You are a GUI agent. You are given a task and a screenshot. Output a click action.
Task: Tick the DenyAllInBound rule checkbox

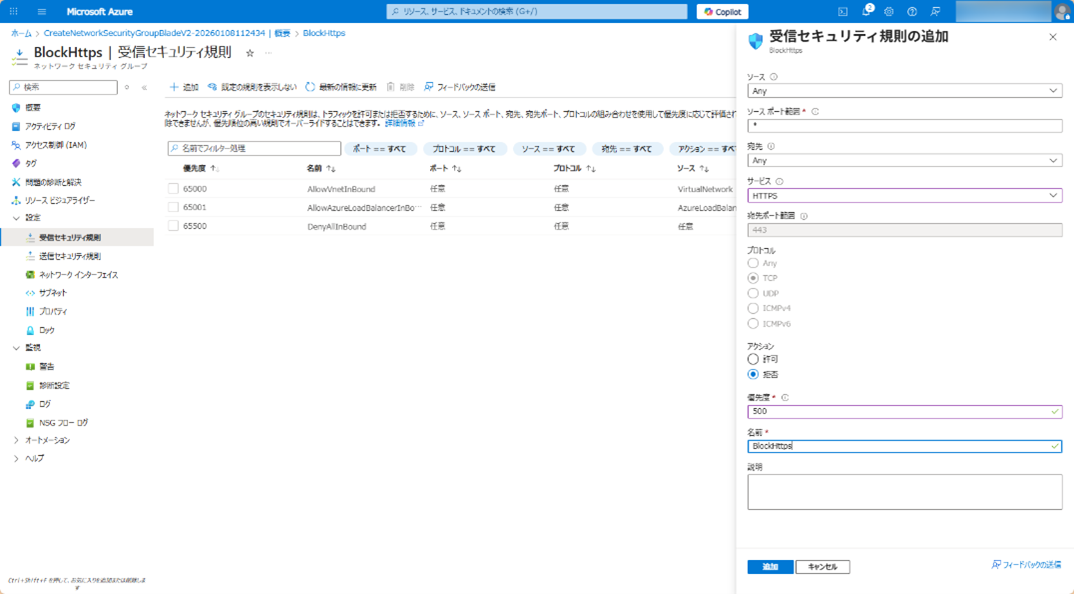[x=173, y=227]
